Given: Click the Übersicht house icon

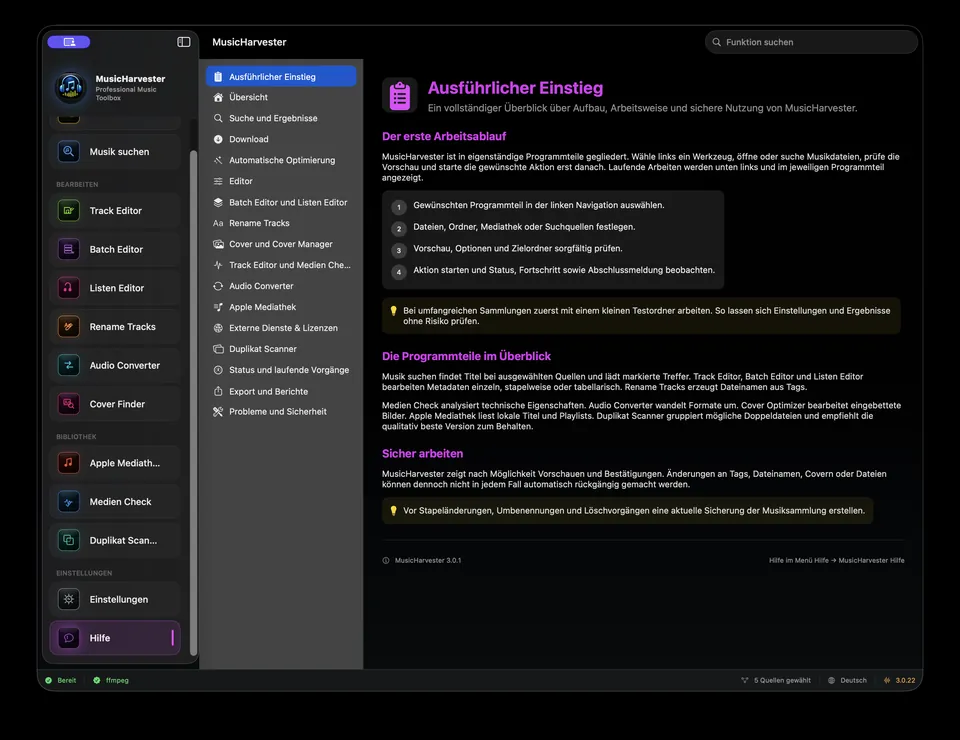Looking at the screenshot, I should tap(218, 97).
